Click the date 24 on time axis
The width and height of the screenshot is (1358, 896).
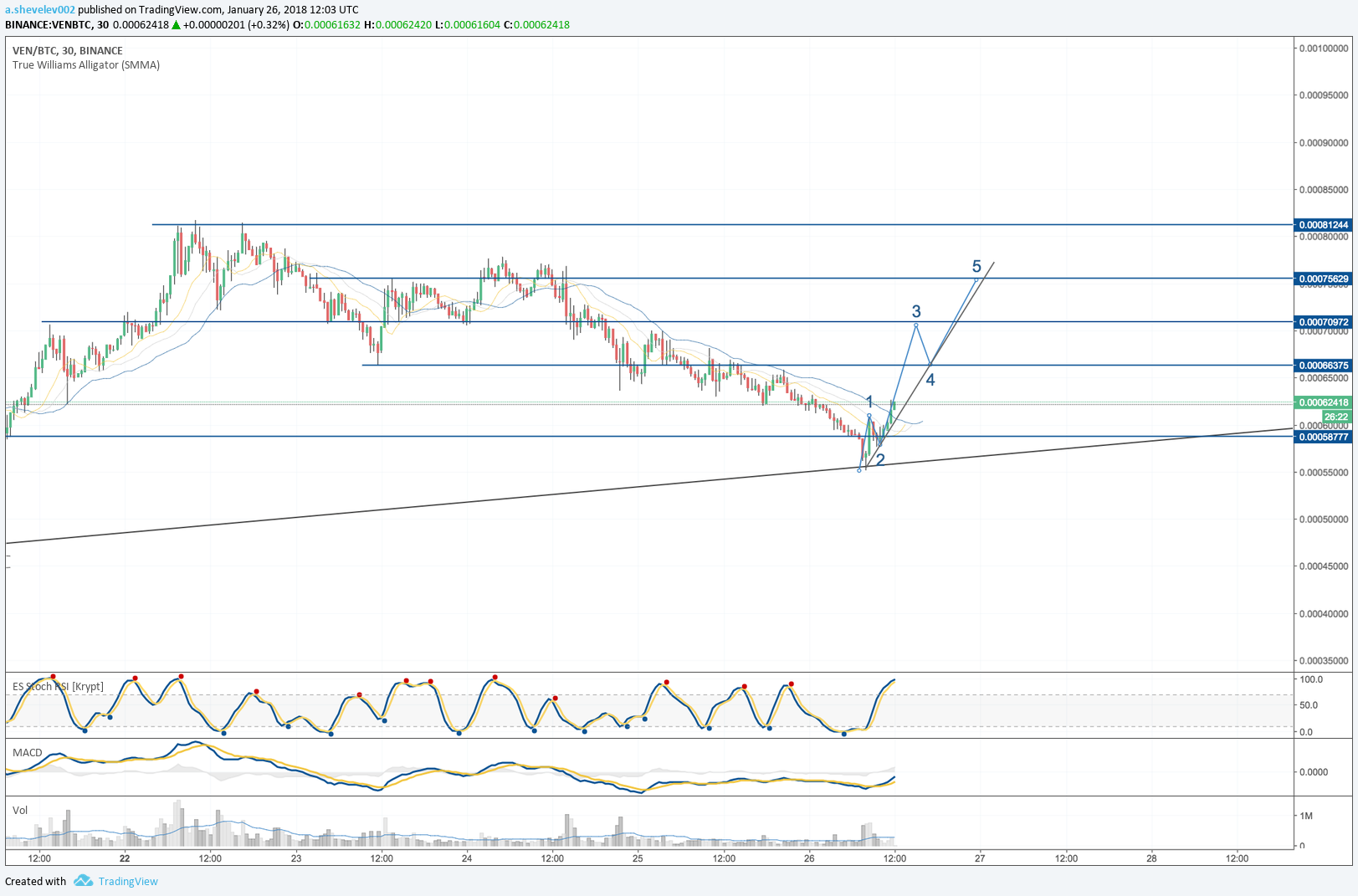click(x=467, y=858)
